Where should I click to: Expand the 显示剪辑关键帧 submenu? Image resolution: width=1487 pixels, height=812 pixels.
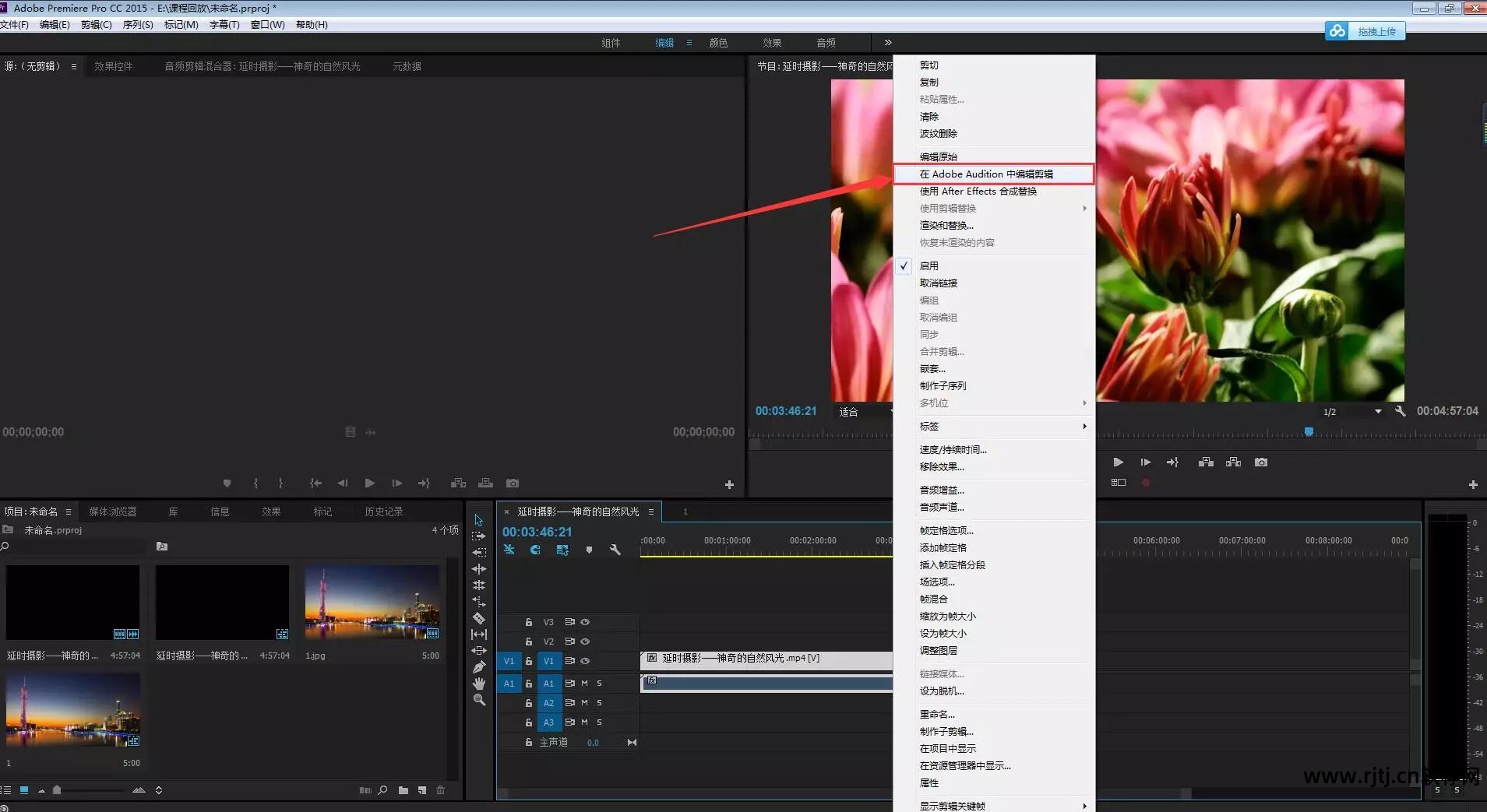click(x=994, y=806)
